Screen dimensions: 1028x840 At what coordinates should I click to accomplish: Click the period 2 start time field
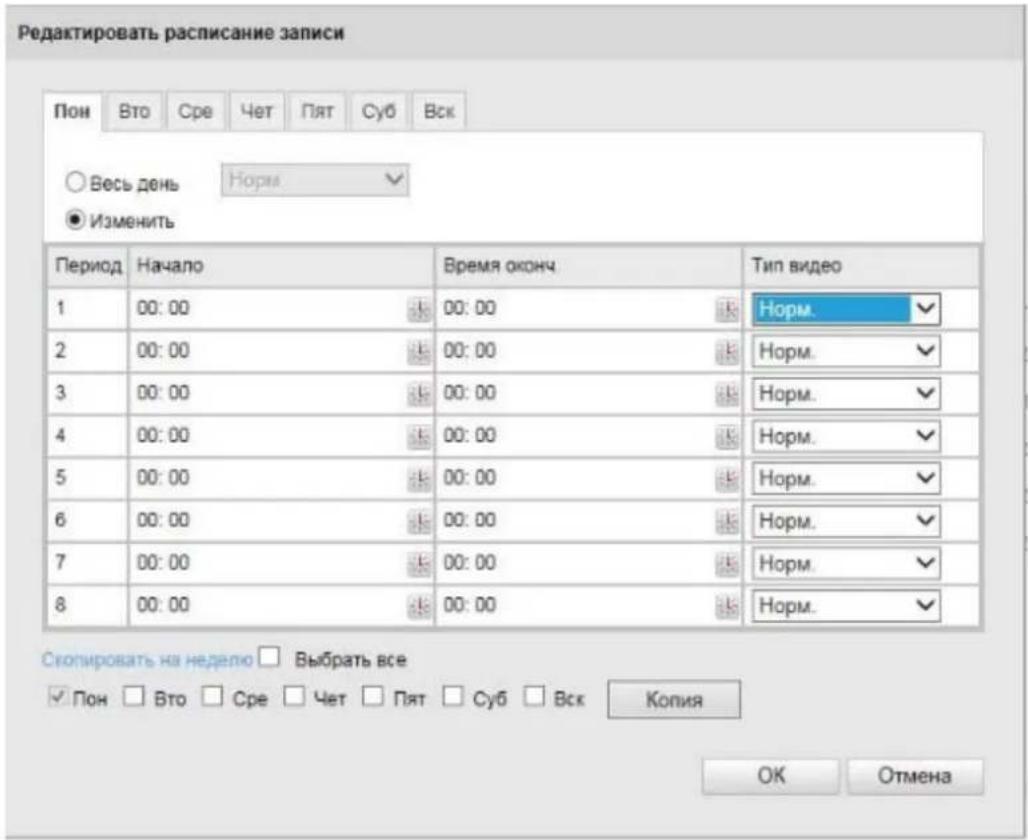tap(281, 352)
